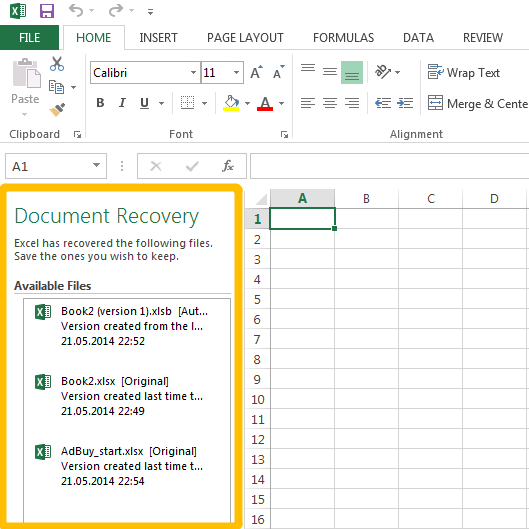Select row 5 header
Screen dimensions: 529x529
coord(257,299)
